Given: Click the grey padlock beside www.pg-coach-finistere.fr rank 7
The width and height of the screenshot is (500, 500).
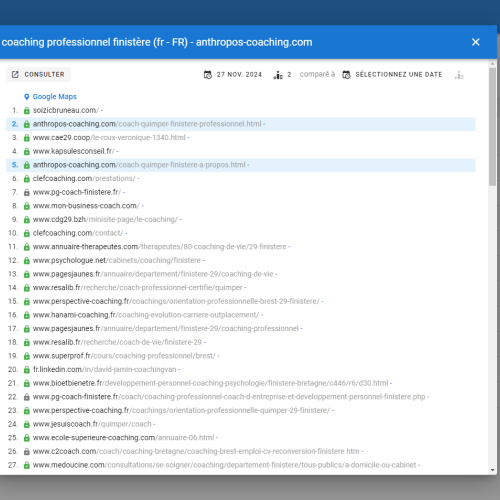Looking at the screenshot, I should point(27,192).
